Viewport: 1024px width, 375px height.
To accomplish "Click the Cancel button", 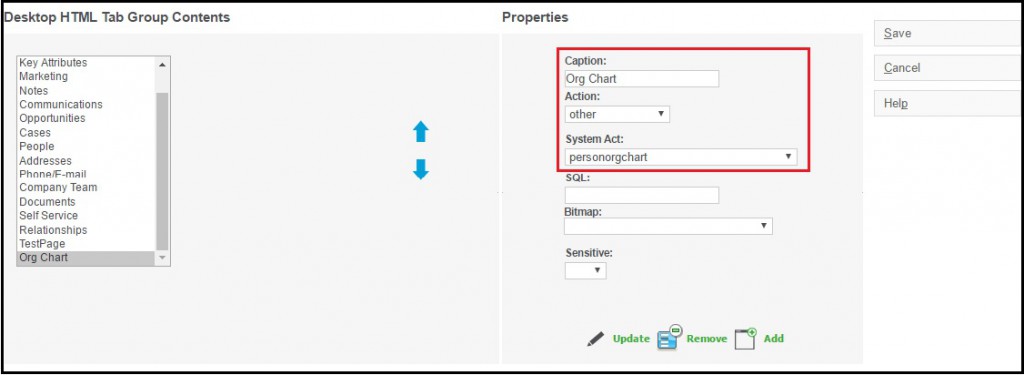I will tap(948, 68).
